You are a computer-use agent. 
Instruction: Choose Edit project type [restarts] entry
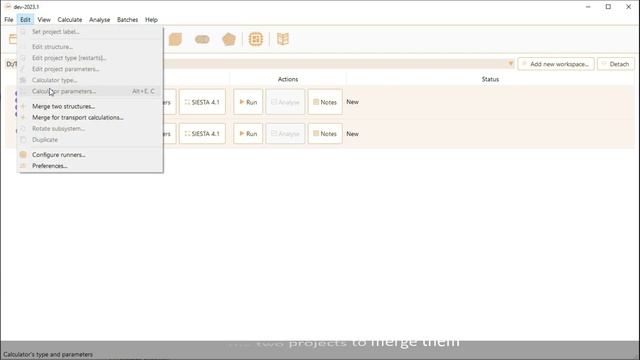90,58
